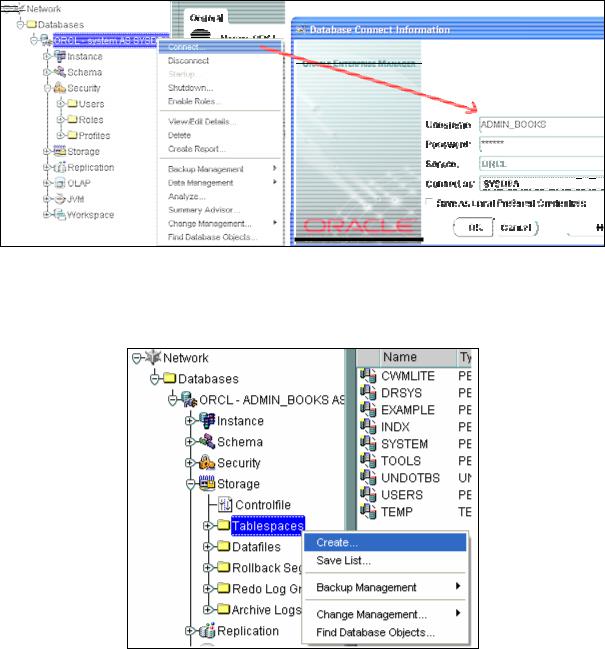605x649 pixels.
Task: Click the Workspace icon in upper tree
Action: 60,214
